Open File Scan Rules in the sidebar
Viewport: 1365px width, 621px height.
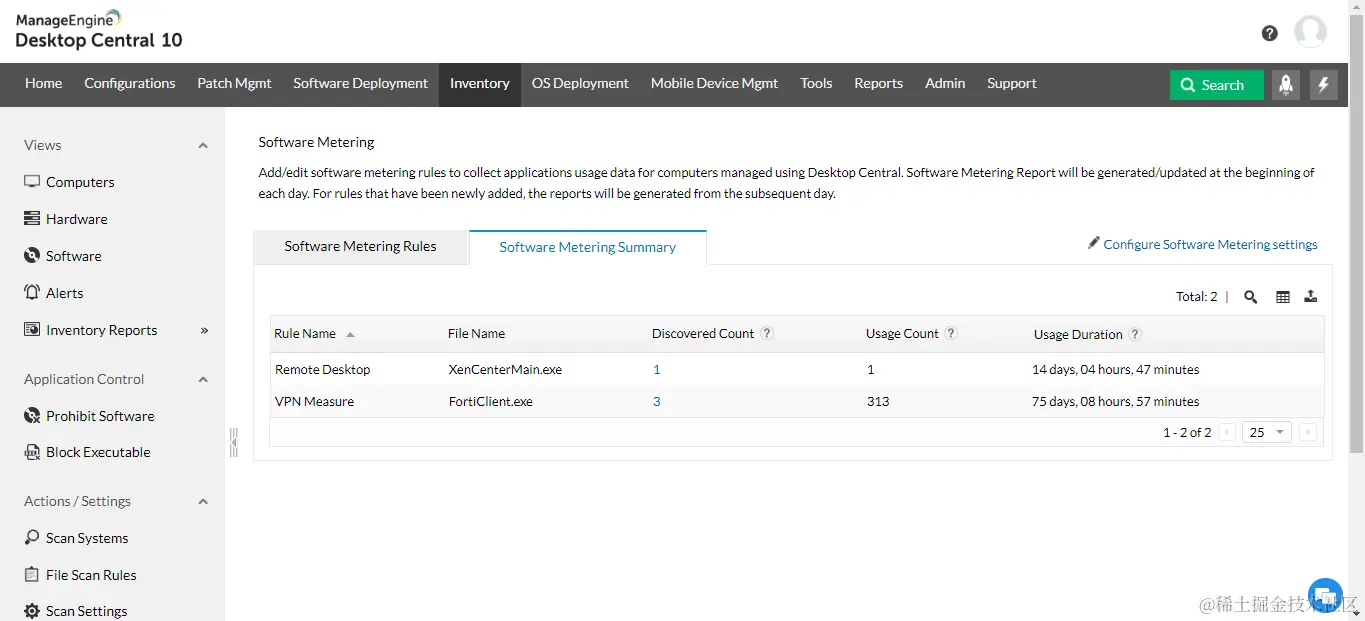click(91, 574)
